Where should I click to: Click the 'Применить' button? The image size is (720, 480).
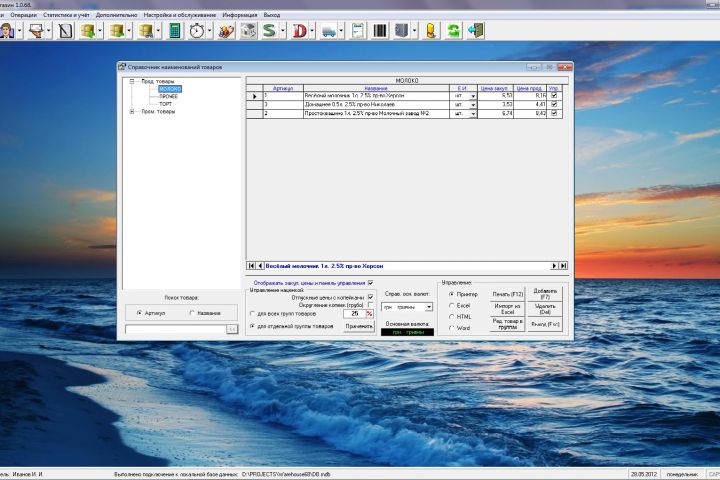pyautogui.click(x=359, y=326)
